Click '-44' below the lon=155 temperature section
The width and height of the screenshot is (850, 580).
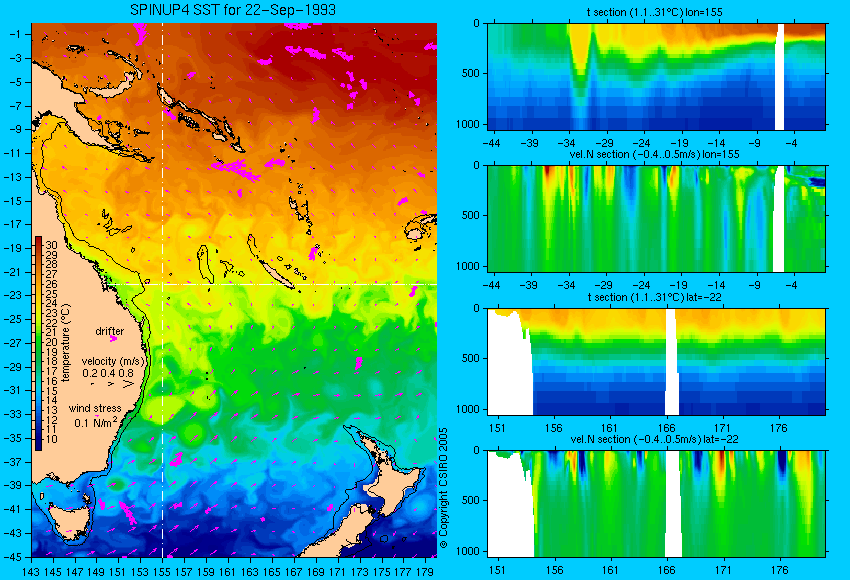[491, 144]
